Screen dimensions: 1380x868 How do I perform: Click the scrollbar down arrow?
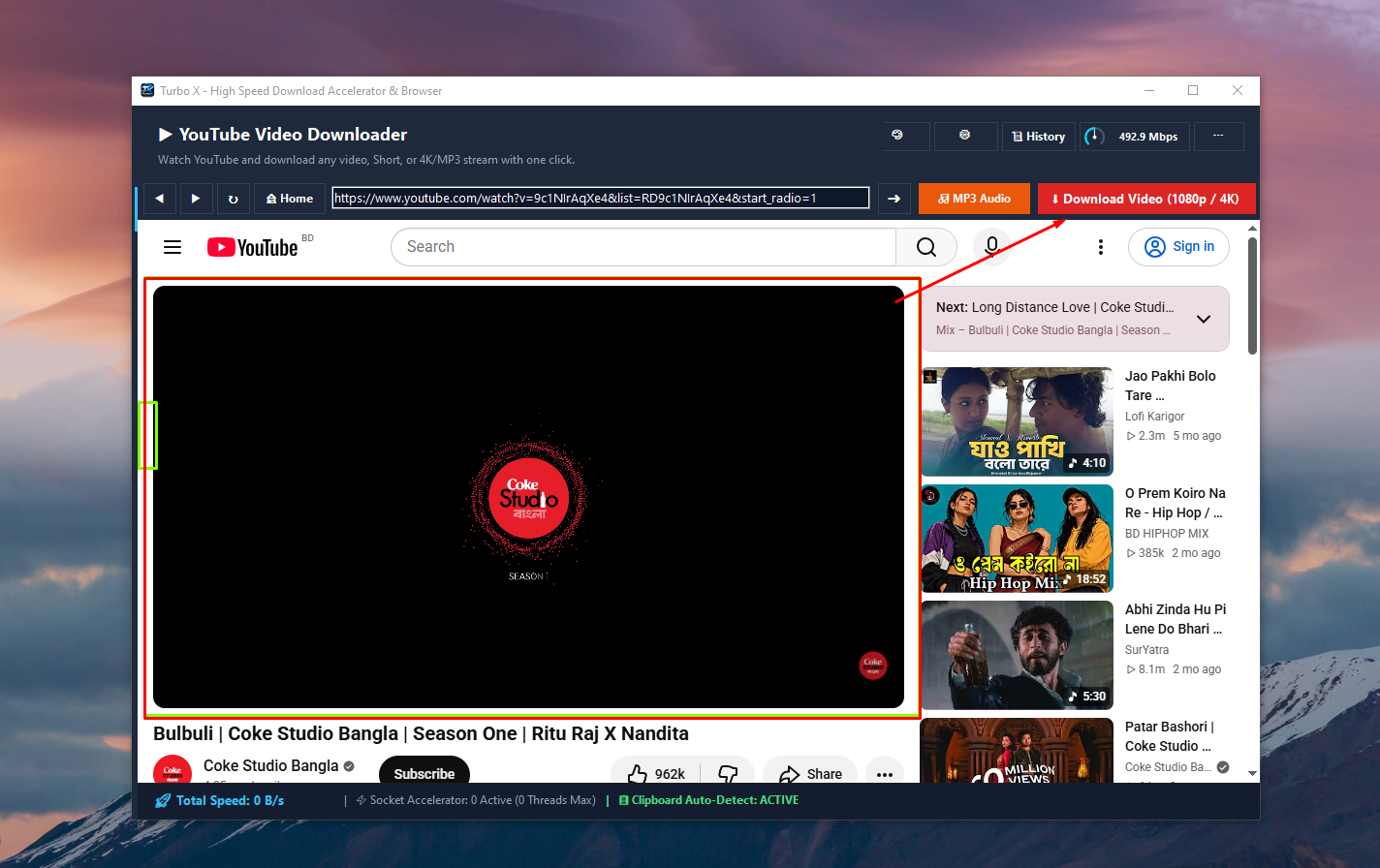click(x=1252, y=773)
